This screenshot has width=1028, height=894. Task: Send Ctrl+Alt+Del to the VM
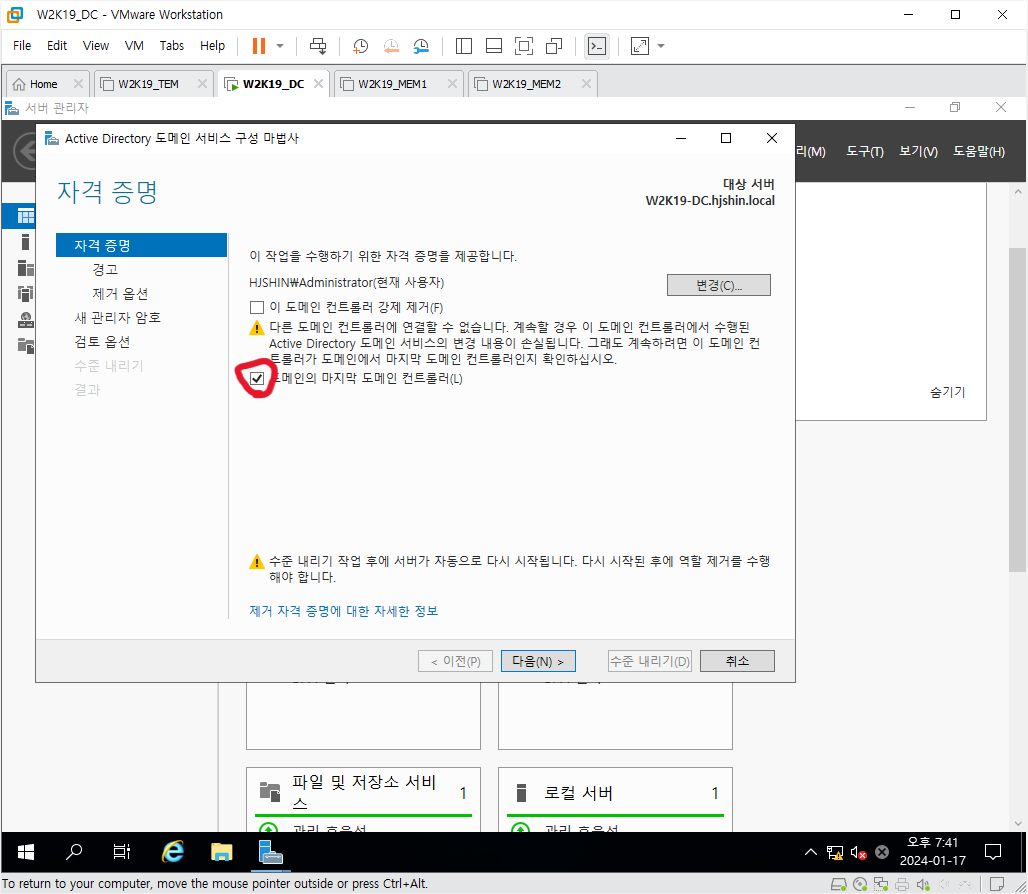tap(318, 46)
